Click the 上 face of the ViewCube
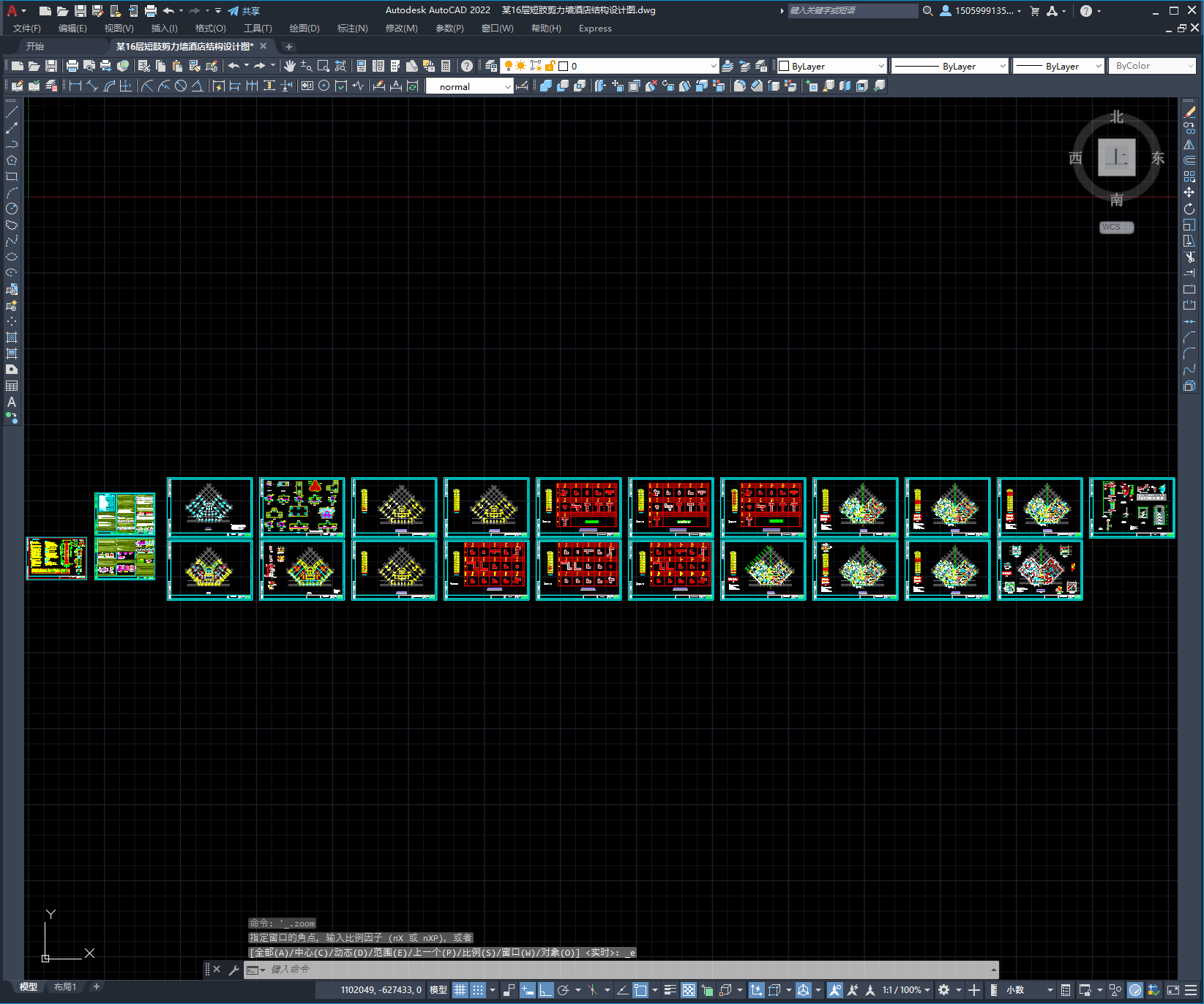 1116,157
